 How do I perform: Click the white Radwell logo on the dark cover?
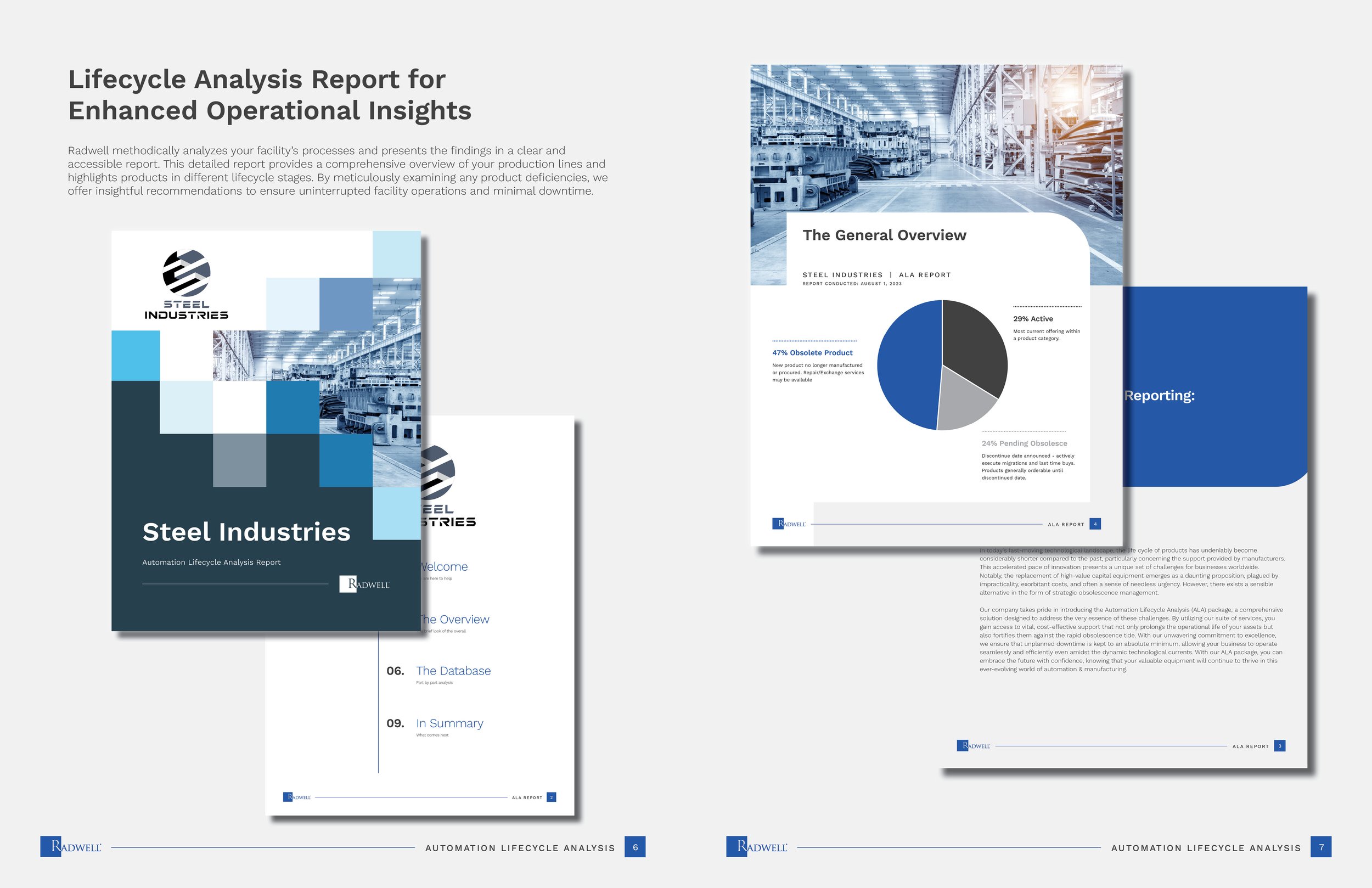pyautogui.click(x=364, y=584)
